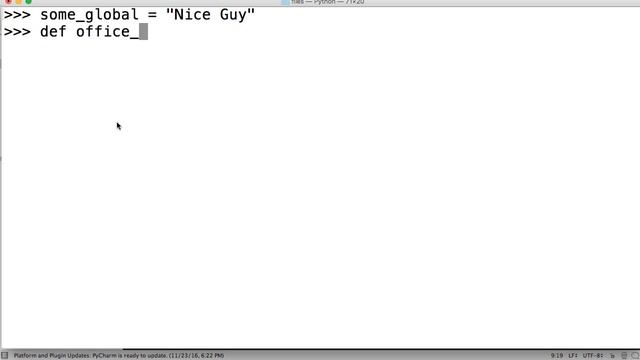Viewport: 640px width, 360px height.
Task: Click the 9:19 caret position indicator
Action: click(556, 356)
